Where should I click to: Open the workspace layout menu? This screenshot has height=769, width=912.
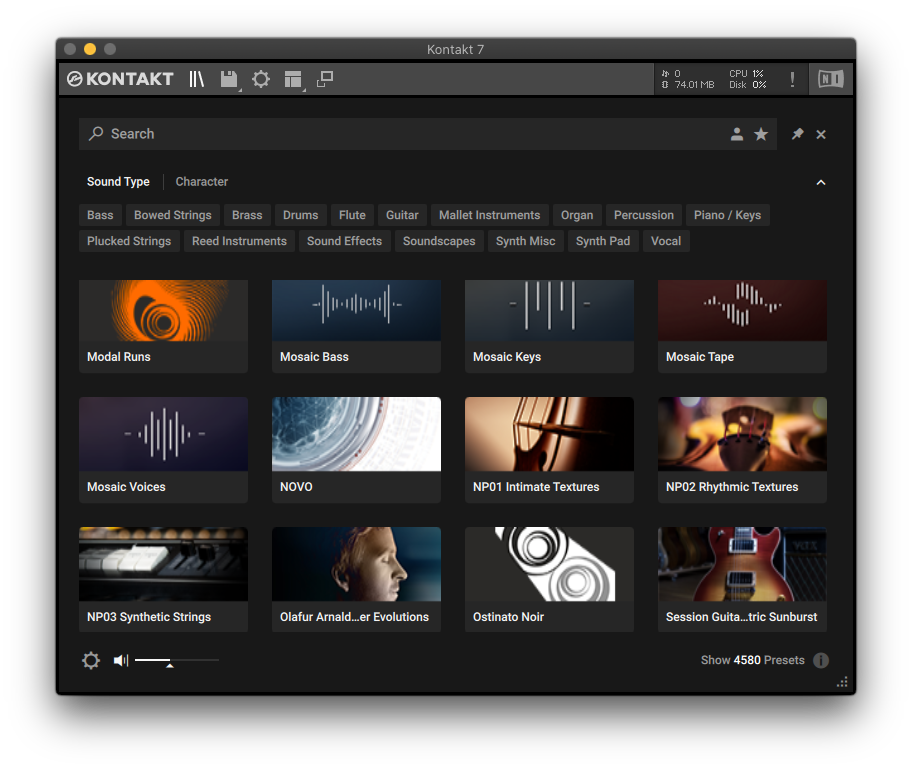click(292, 79)
